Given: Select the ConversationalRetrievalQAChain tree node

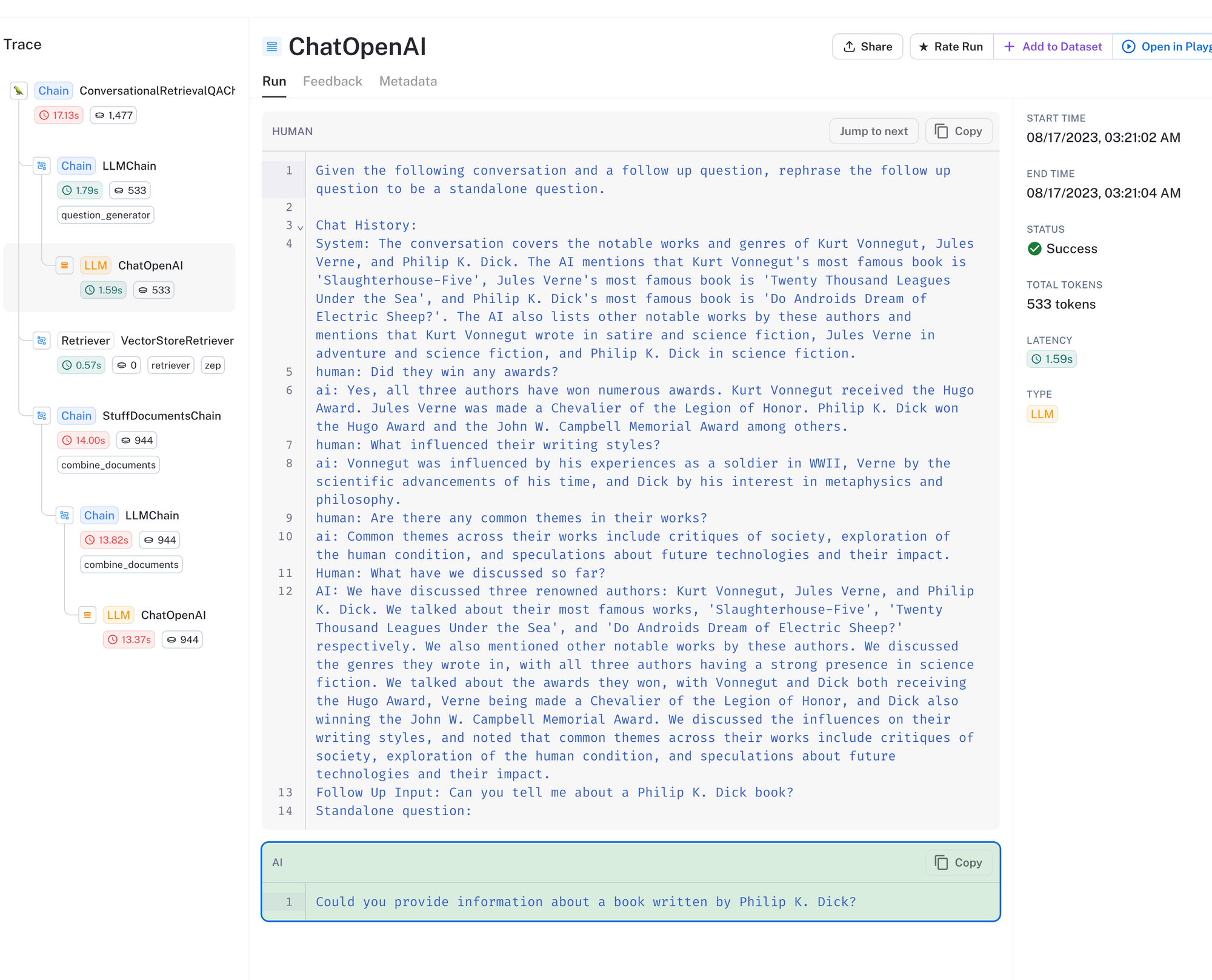Looking at the screenshot, I should click(156, 91).
